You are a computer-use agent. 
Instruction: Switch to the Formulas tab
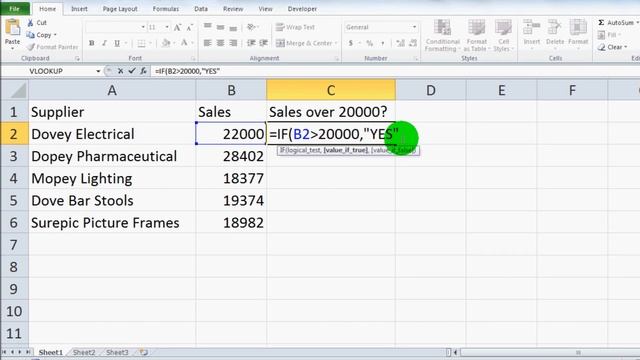(x=166, y=9)
